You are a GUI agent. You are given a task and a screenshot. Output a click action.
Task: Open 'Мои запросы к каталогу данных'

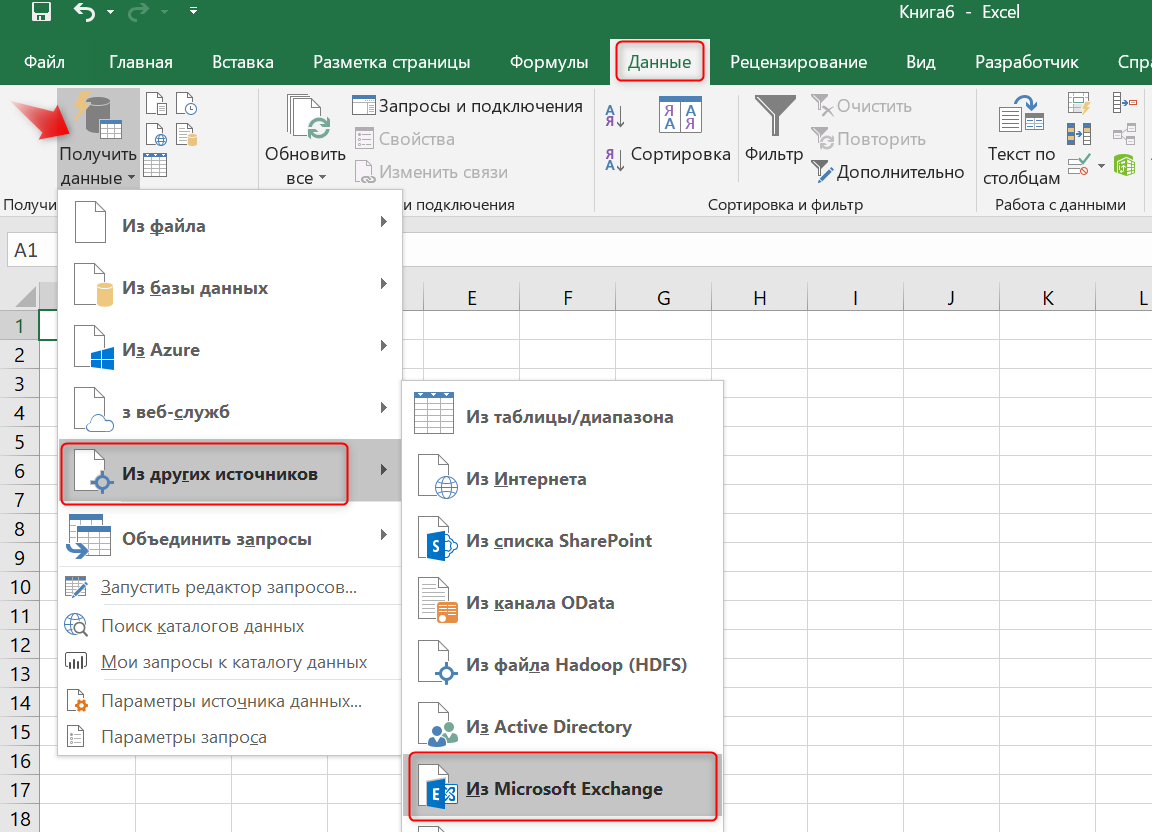click(230, 661)
